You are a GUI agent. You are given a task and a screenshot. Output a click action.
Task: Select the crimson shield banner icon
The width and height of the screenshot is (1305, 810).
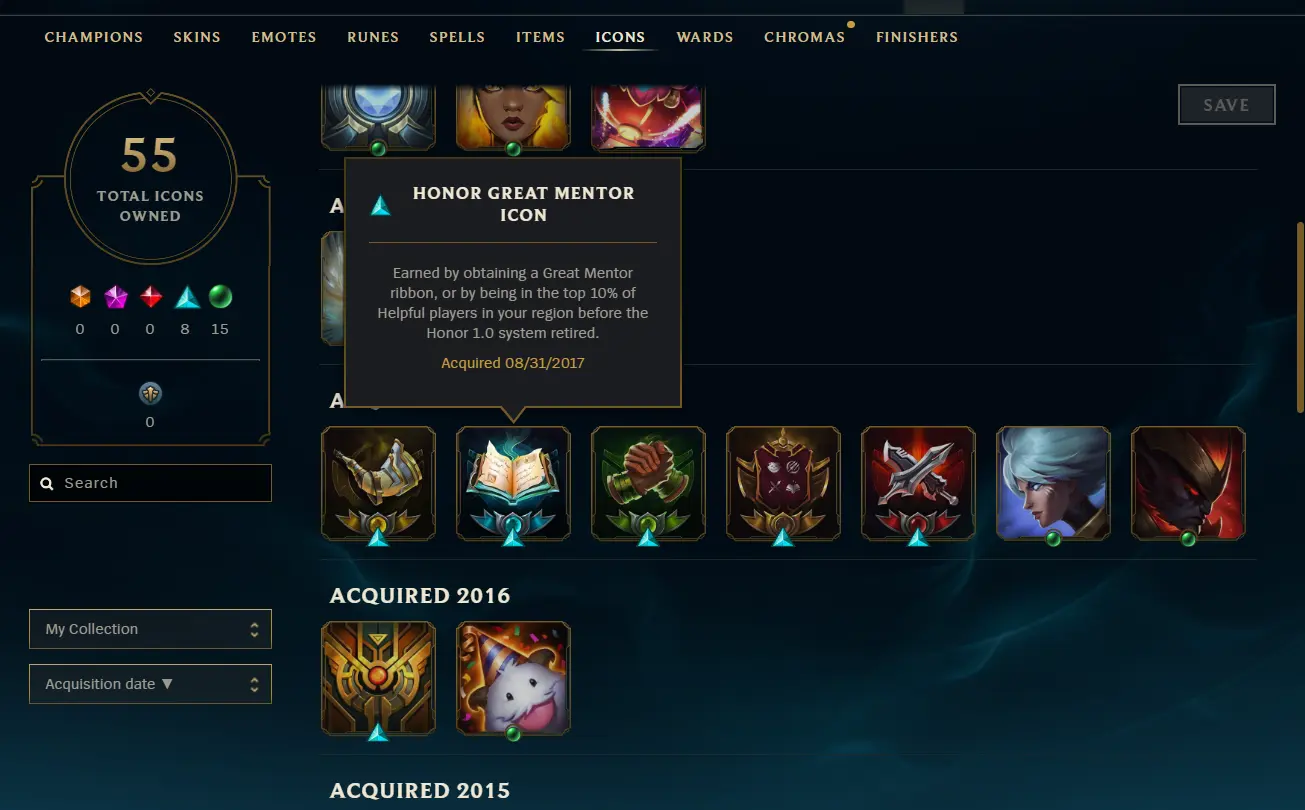point(783,484)
